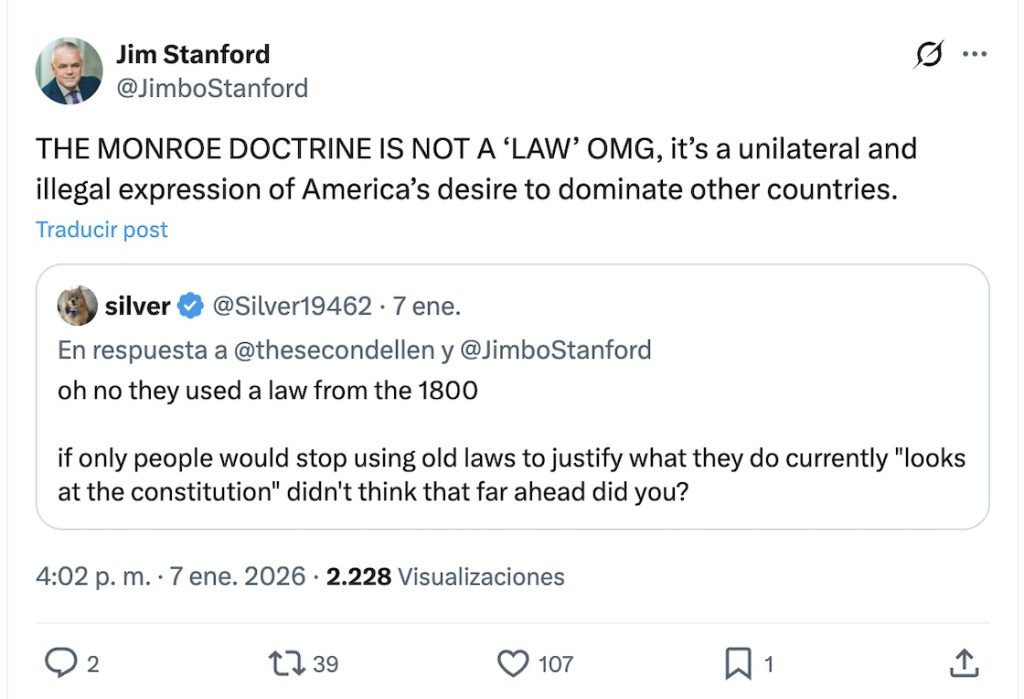The image size is (1024, 699).
Task: Click the post timestamp 4:02 p. m.
Action: (92, 577)
